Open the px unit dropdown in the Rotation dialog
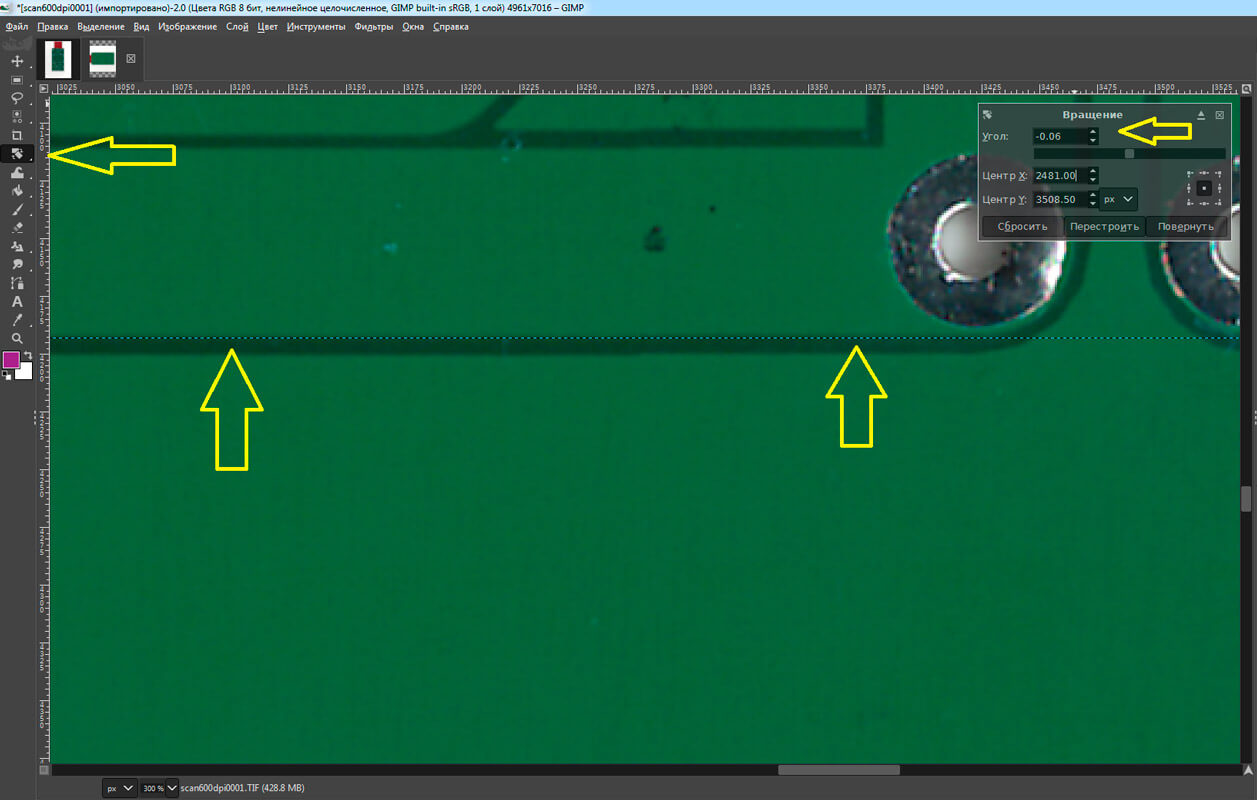1257x800 pixels. point(1119,199)
